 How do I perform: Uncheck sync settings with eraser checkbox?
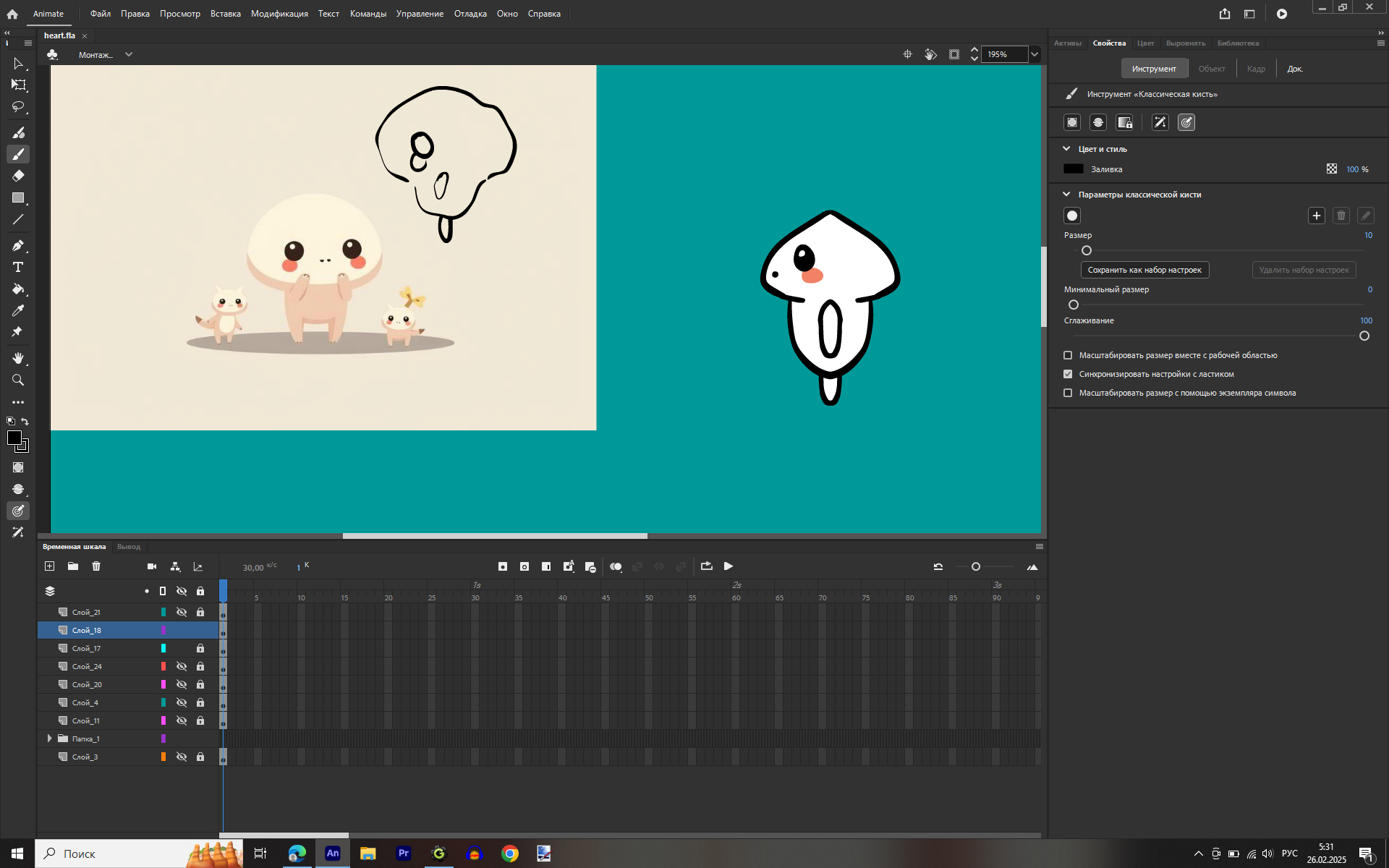point(1068,374)
